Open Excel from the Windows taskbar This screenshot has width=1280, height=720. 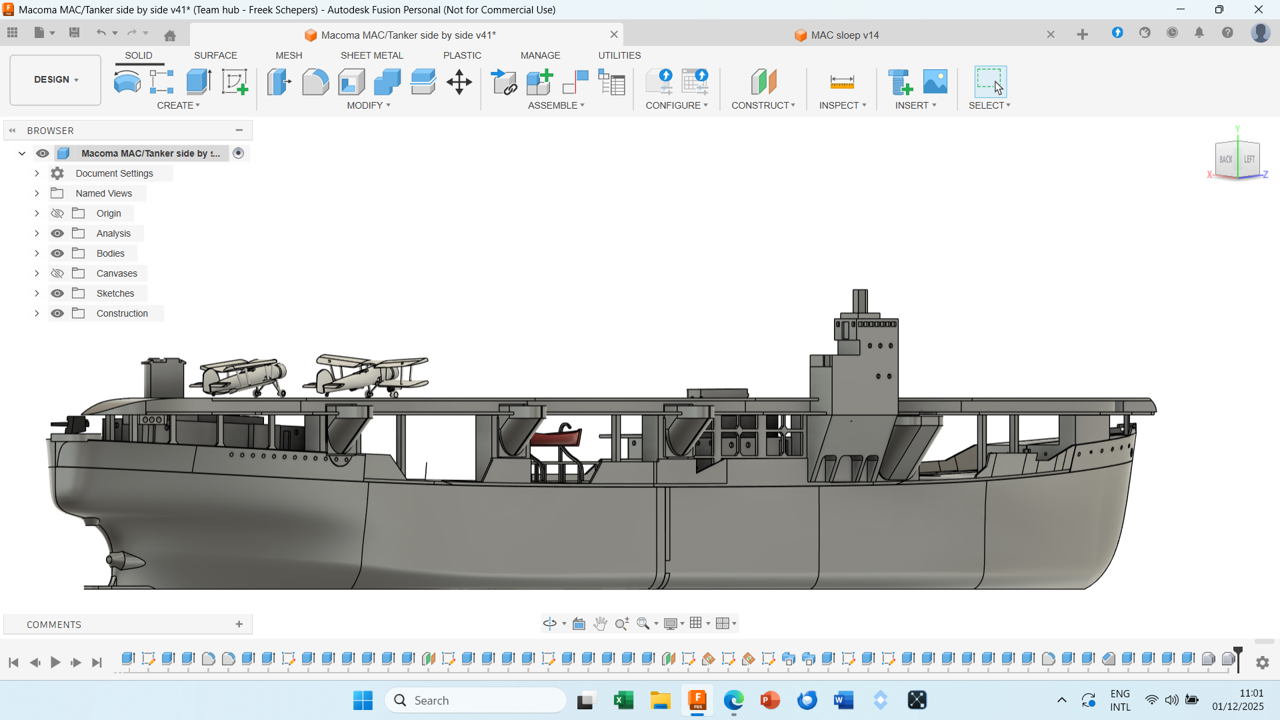pos(623,700)
